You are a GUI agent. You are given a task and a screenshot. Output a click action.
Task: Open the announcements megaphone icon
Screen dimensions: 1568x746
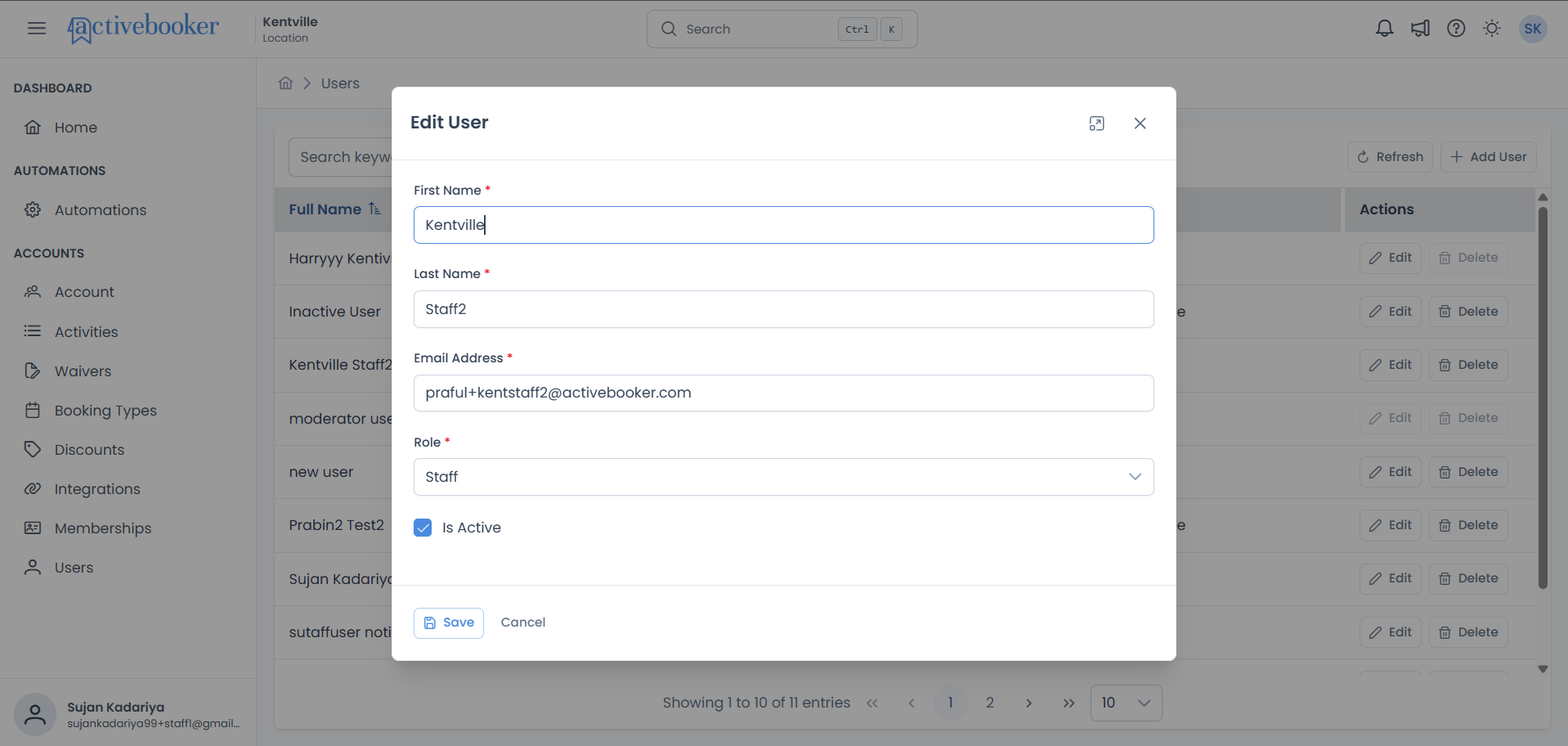coord(1420,29)
